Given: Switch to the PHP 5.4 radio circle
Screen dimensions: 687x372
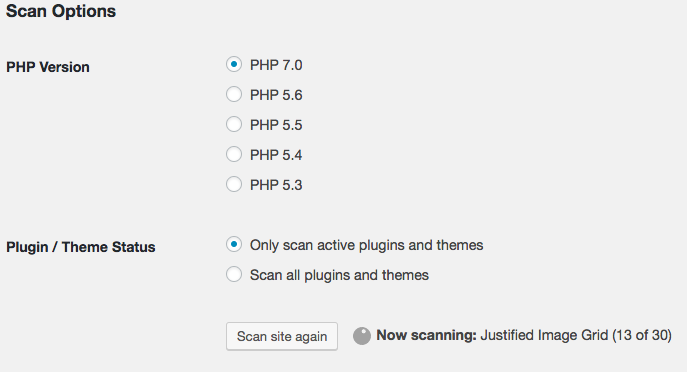Looking at the screenshot, I should point(234,154).
